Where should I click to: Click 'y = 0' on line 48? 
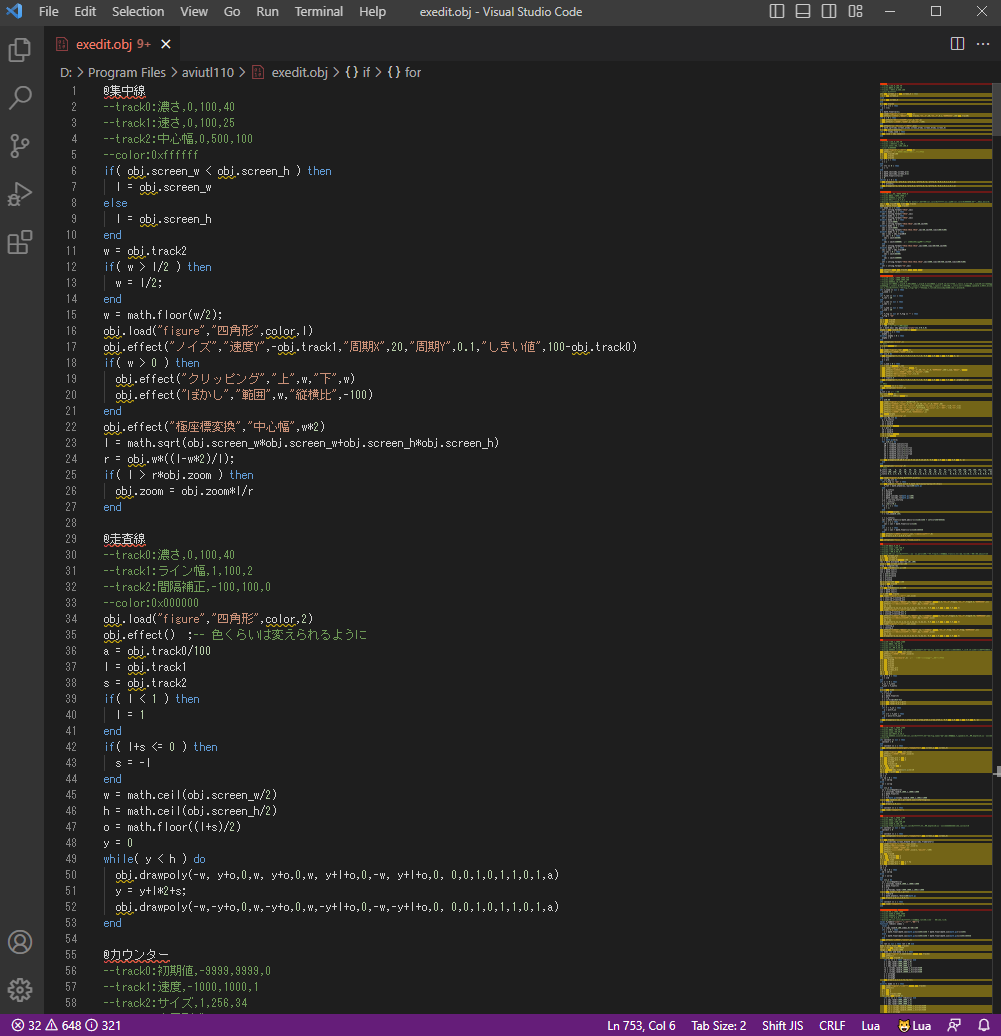(118, 843)
